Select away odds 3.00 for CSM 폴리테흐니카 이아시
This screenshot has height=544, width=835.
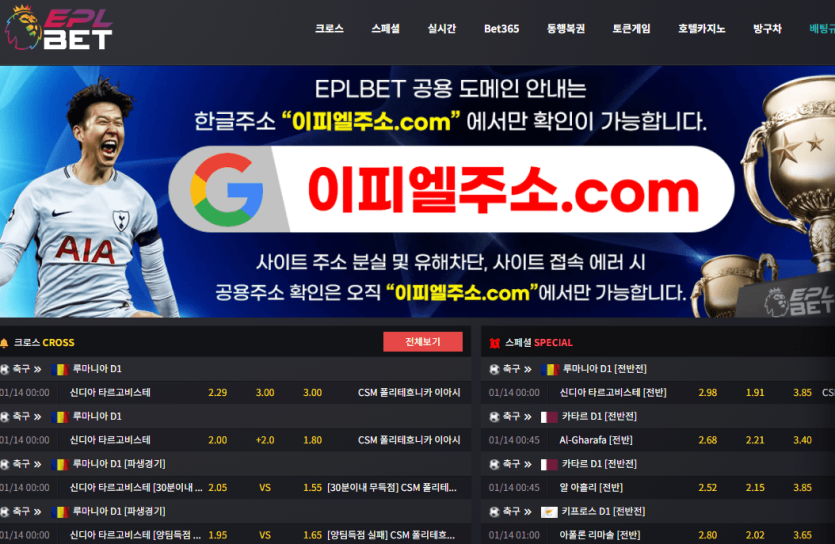click(313, 393)
